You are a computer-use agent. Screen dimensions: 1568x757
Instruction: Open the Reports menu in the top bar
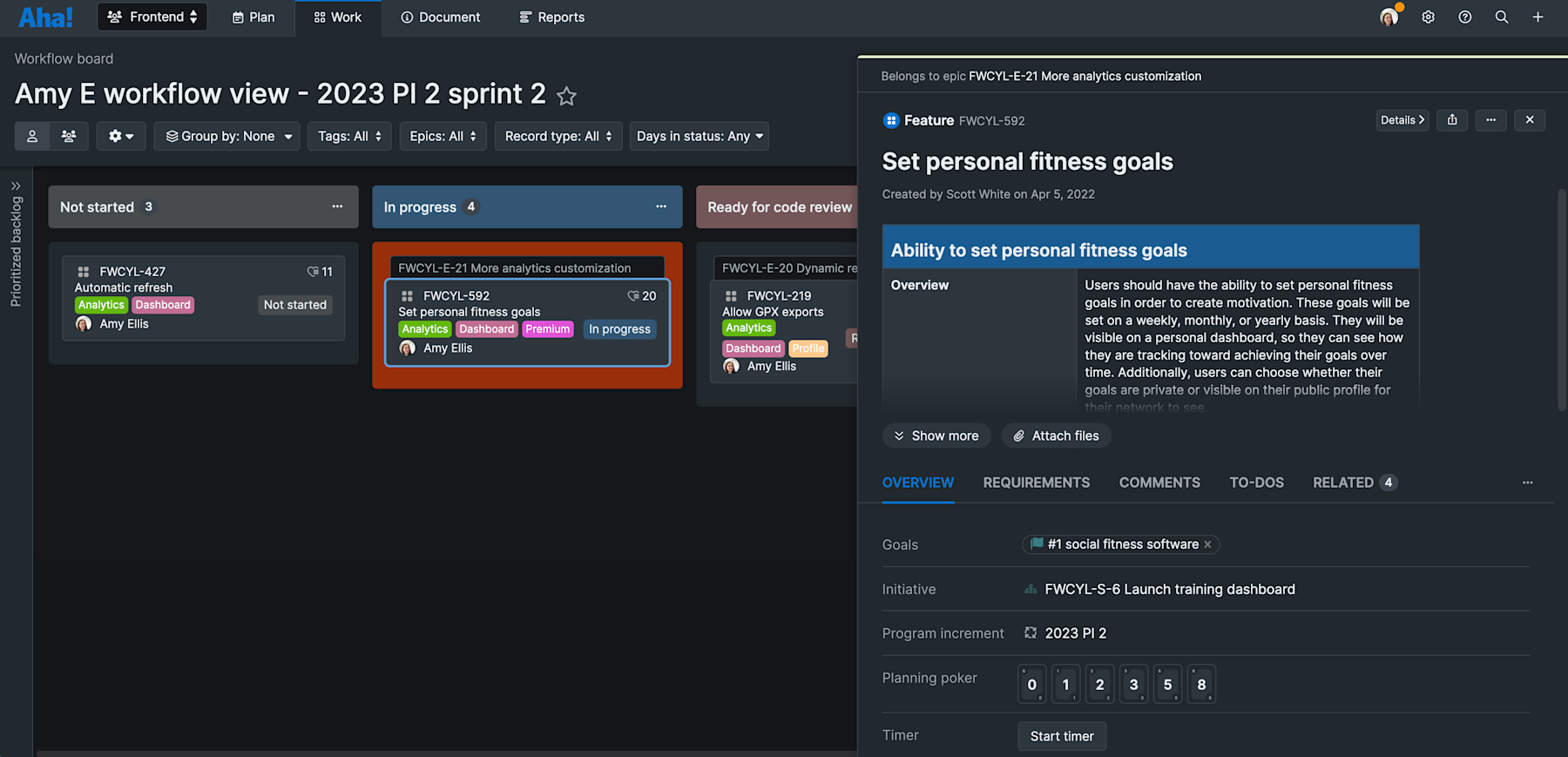551,17
